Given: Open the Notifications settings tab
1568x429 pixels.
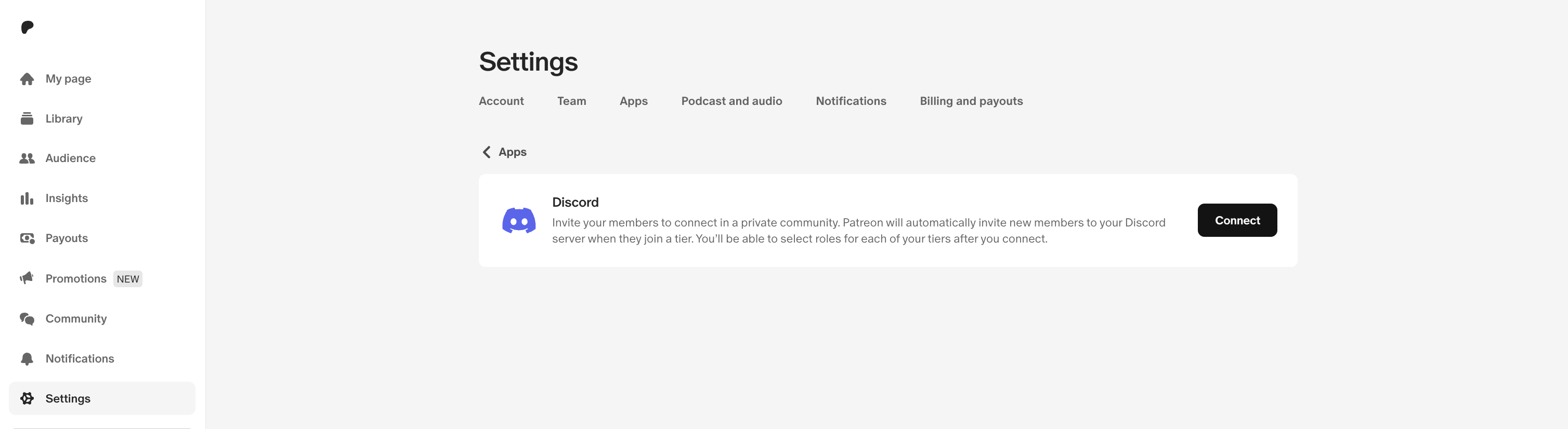Looking at the screenshot, I should point(851,101).
